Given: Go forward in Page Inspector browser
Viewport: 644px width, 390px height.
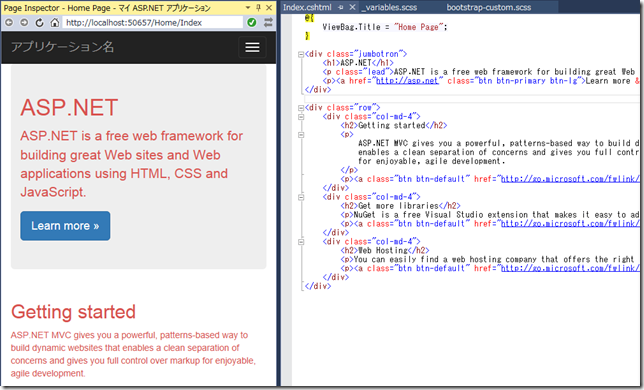Looking at the screenshot, I should coord(24,23).
